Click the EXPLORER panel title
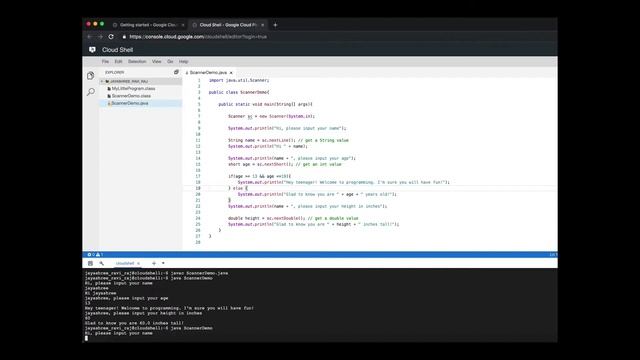 115,72
